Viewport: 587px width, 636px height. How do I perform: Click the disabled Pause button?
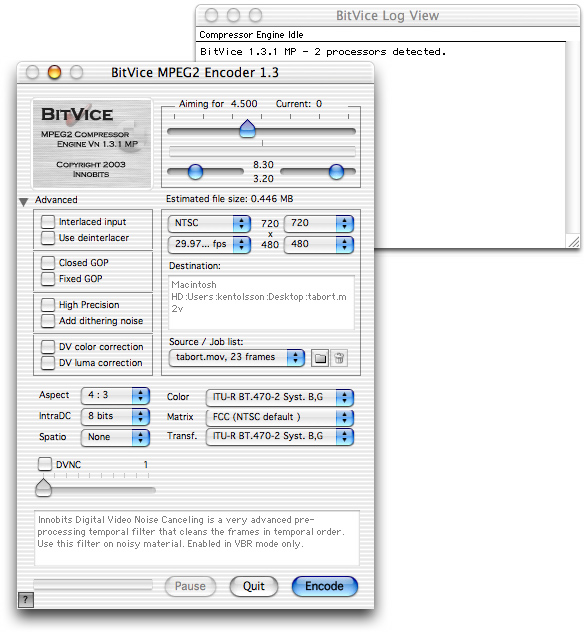click(x=190, y=587)
